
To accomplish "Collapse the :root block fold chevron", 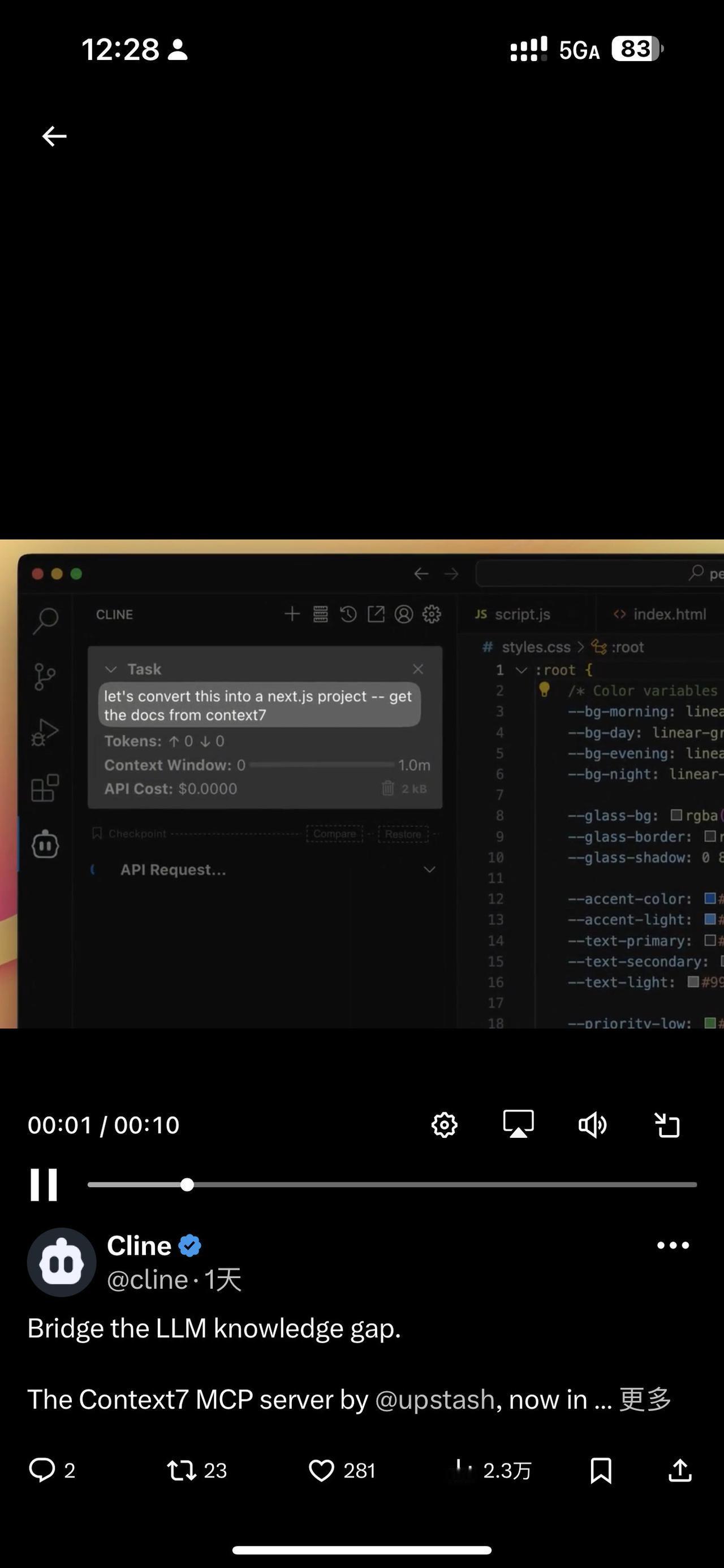I will coord(520,670).
